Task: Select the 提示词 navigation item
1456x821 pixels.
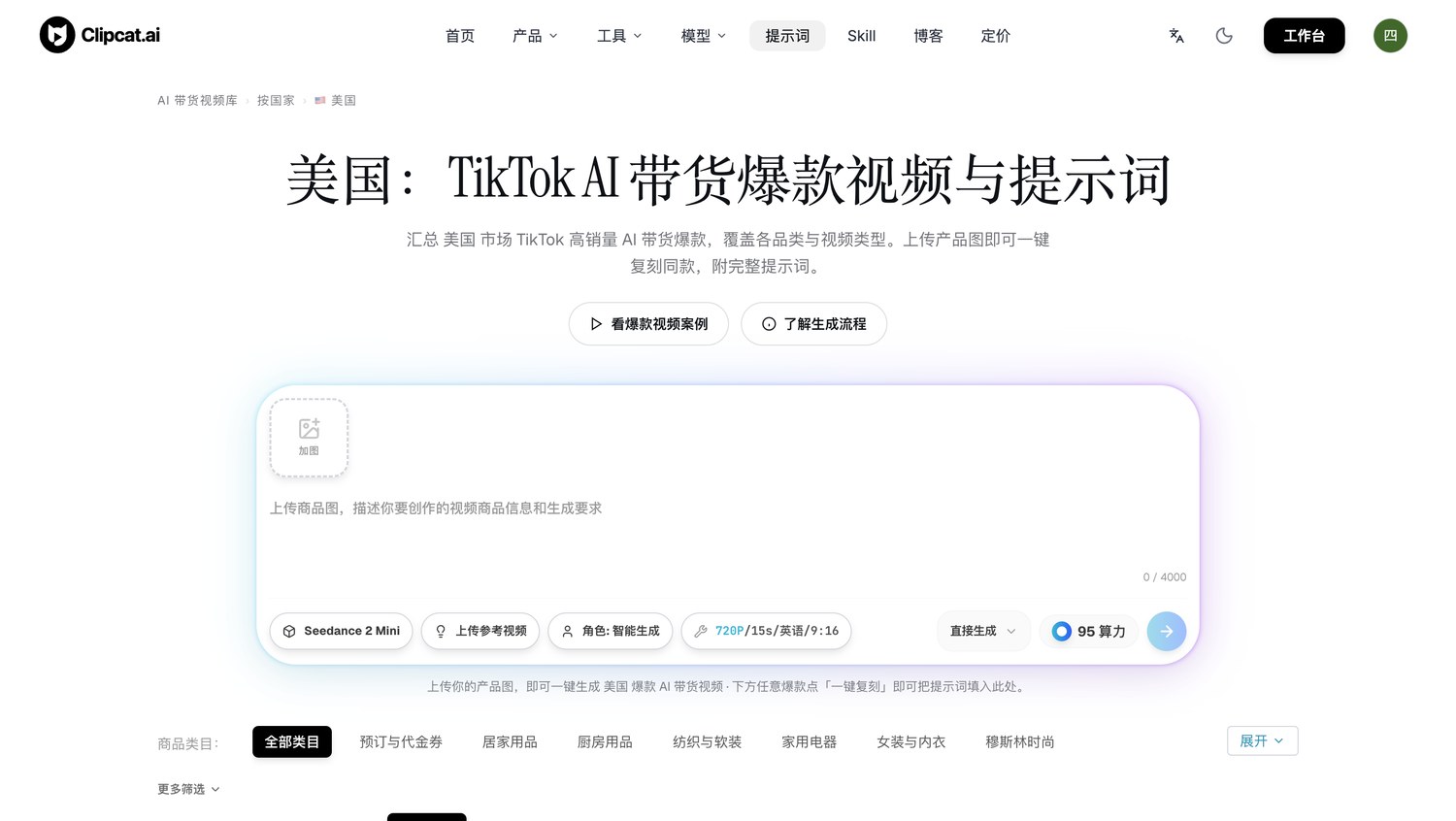Action: [x=787, y=36]
